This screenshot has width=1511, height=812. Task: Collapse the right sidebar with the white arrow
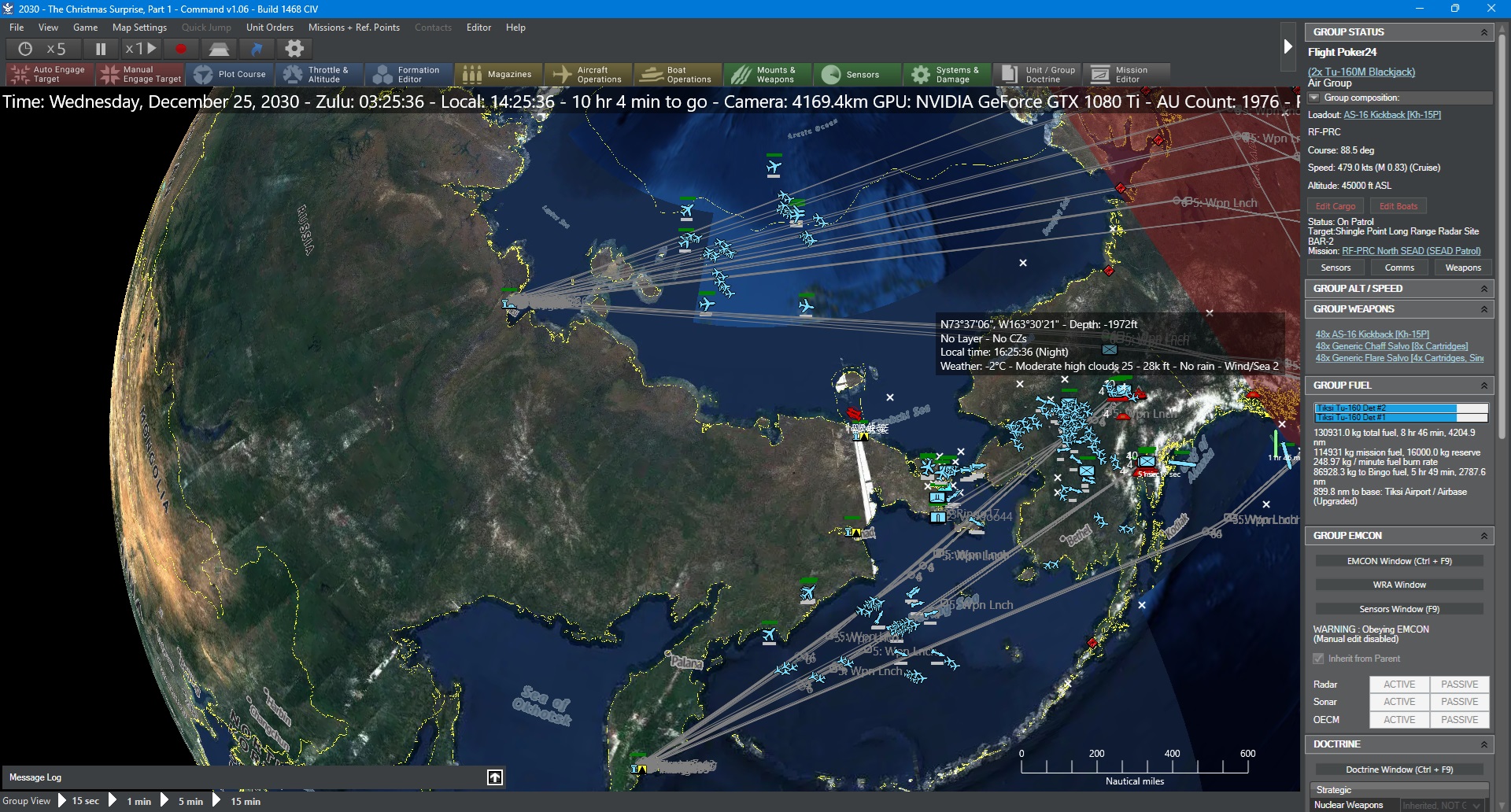[x=1287, y=46]
